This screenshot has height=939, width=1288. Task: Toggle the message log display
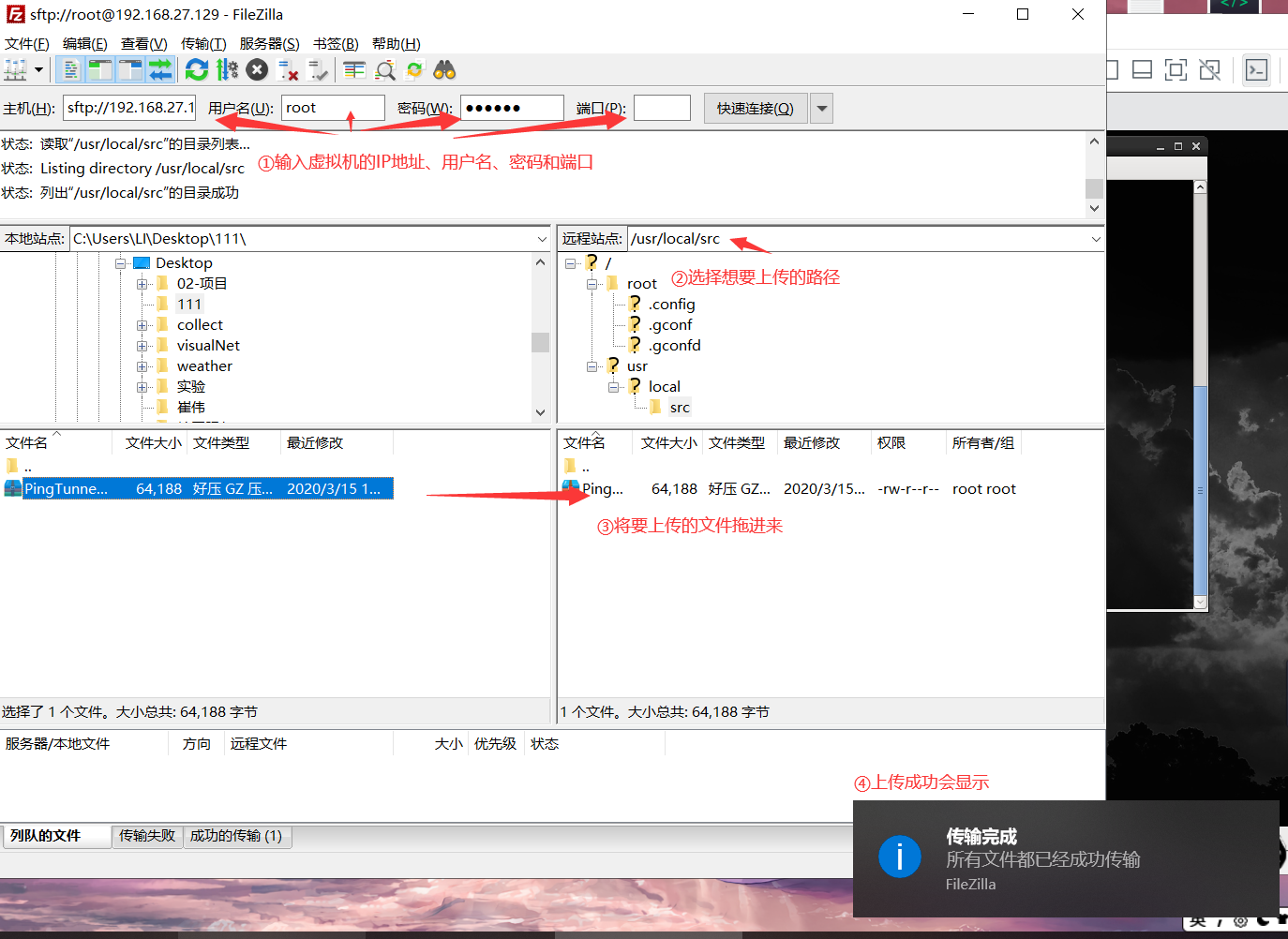[69, 70]
